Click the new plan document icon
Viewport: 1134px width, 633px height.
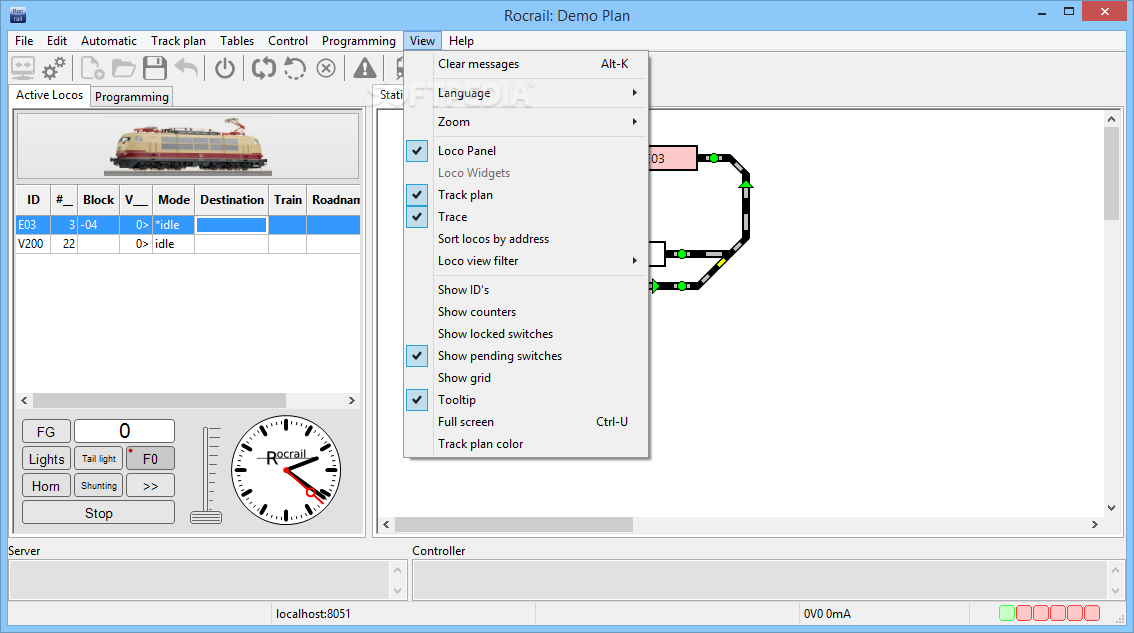click(x=93, y=69)
